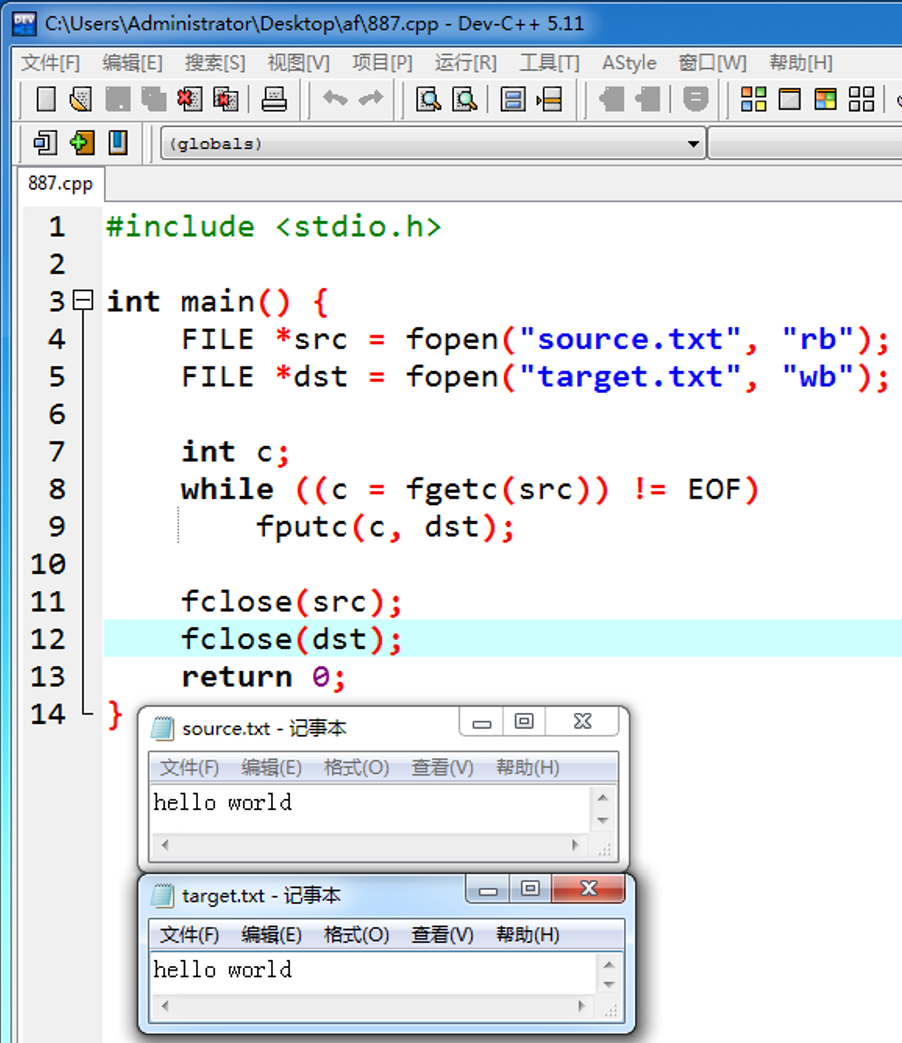Click the "return 0;" code line

[x=263, y=677]
